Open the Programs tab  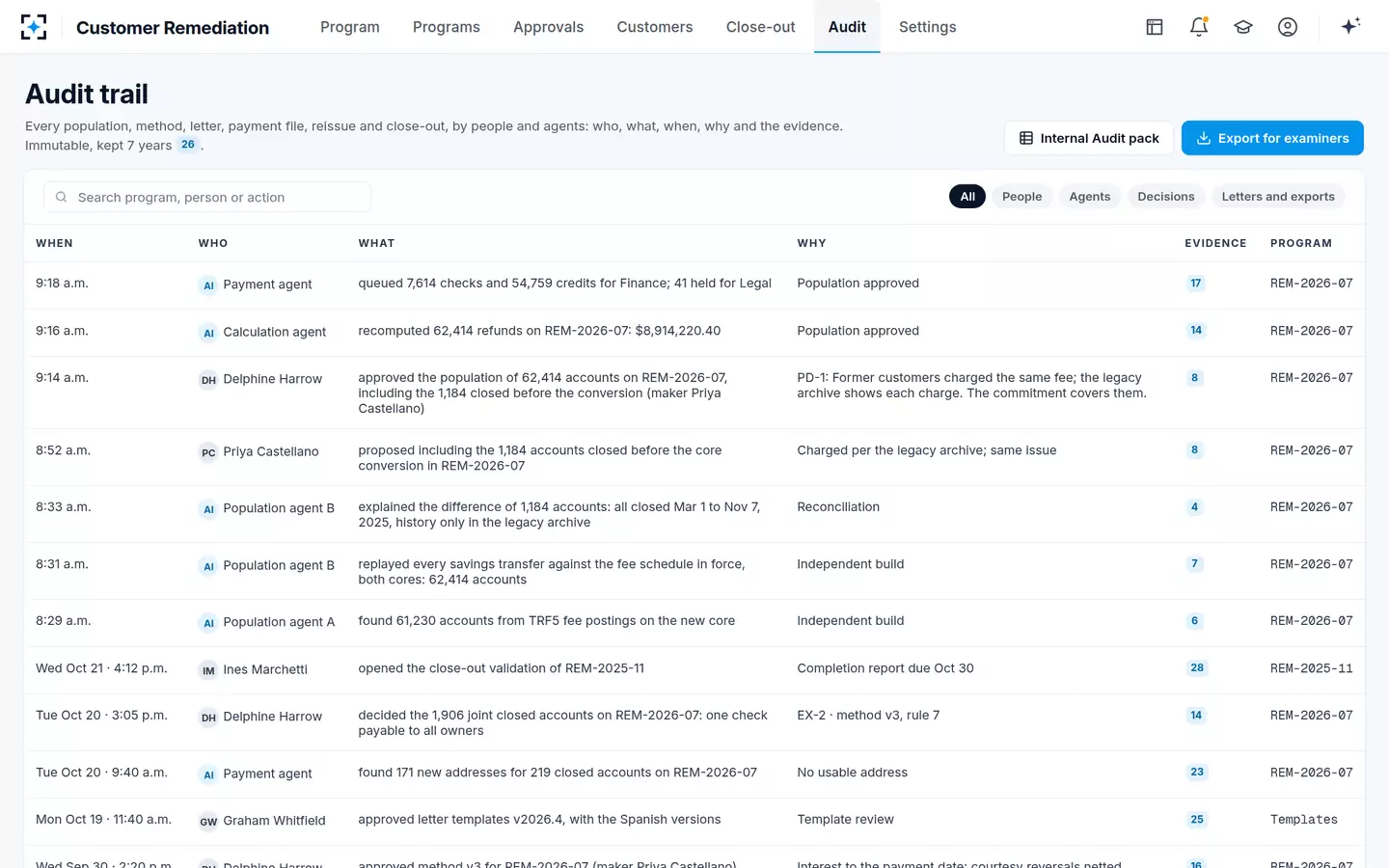pyautogui.click(x=447, y=27)
